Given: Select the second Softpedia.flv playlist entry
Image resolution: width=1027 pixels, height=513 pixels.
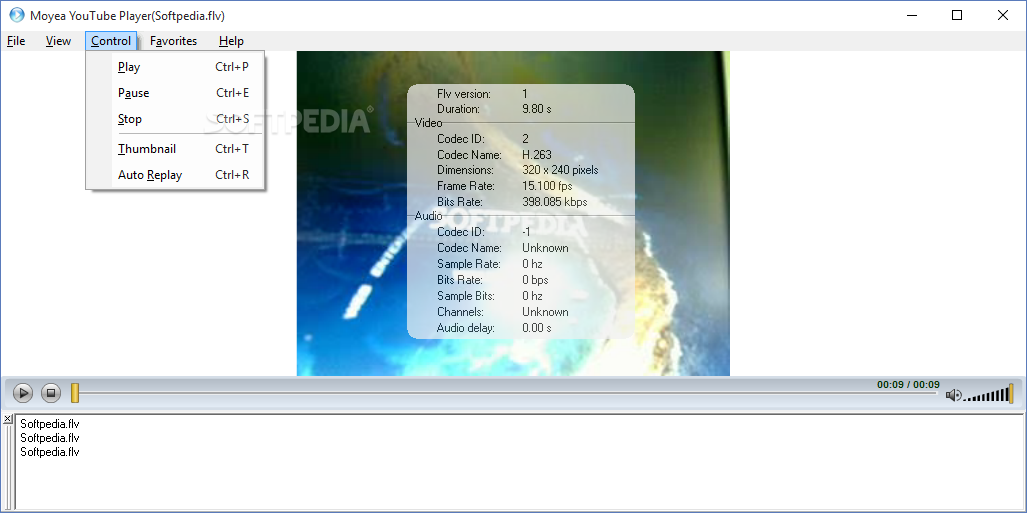Looking at the screenshot, I should (x=50, y=438).
